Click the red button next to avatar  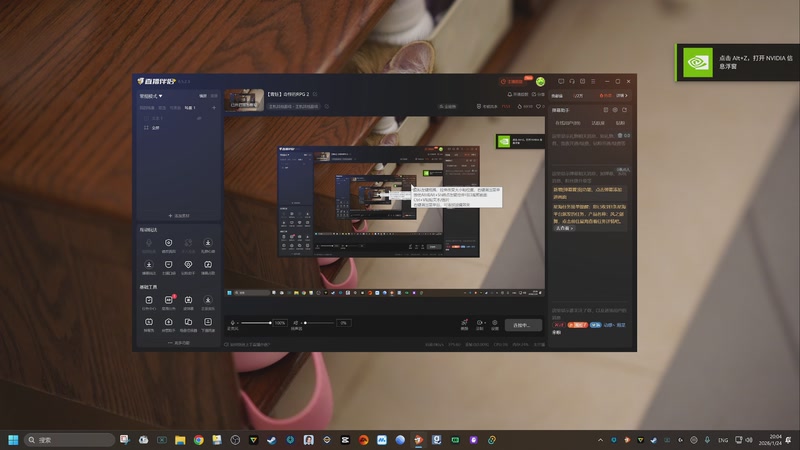click(515, 82)
